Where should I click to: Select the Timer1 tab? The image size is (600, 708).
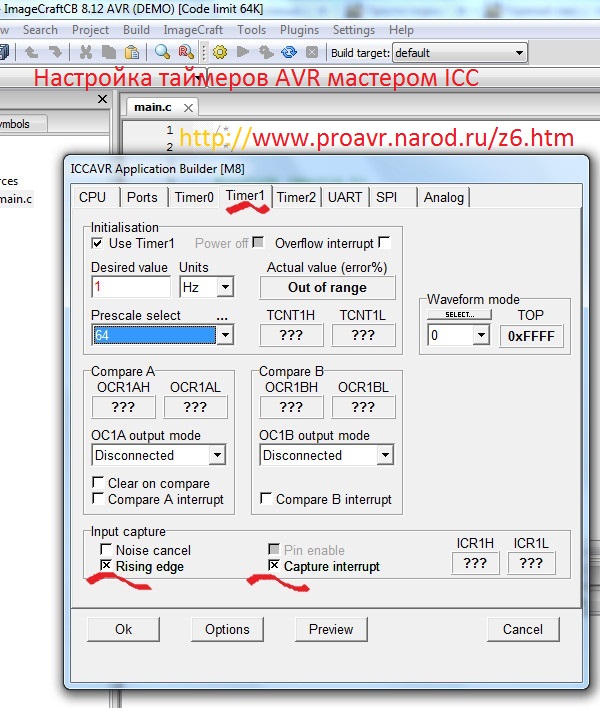(x=245, y=196)
